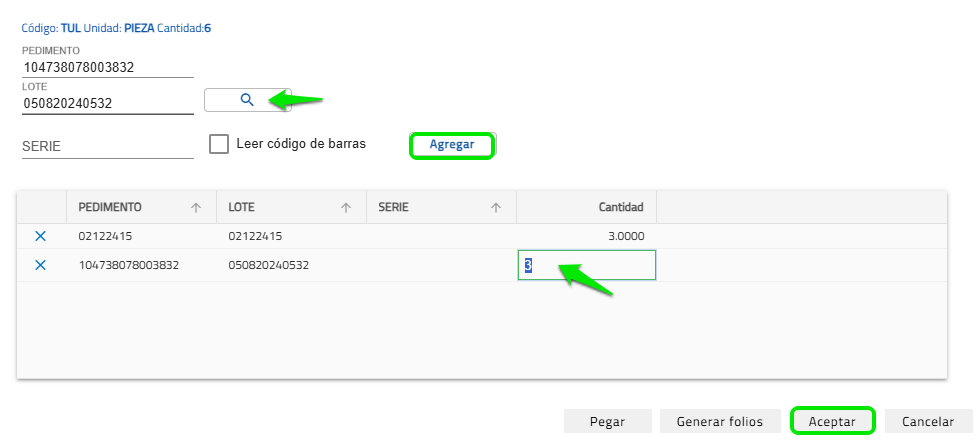This screenshot has width=979, height=440.
Task: Edit the Cantidad cell showing 3
Action: pos(586,265)
